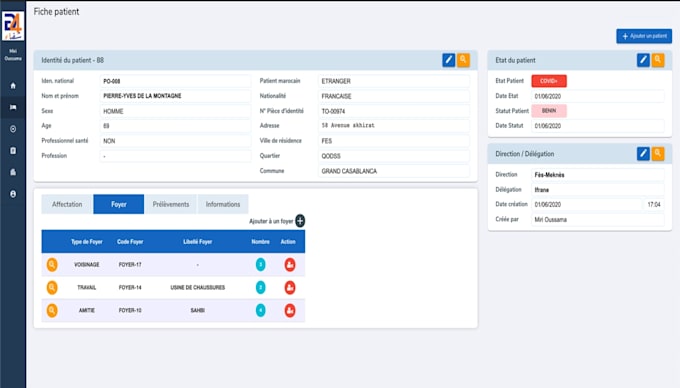Image resolution: width=680 pixels, height=388 pixels.
Task: Open the Prélèvements tab
Action: (x=170, y=204)
